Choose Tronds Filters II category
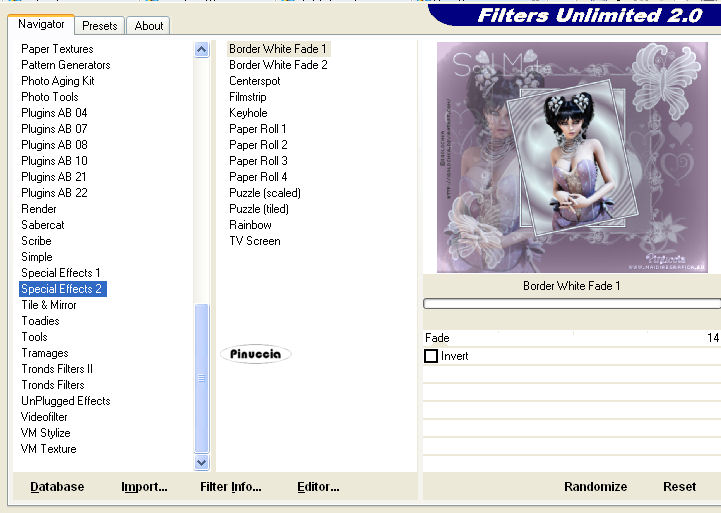 57,369
